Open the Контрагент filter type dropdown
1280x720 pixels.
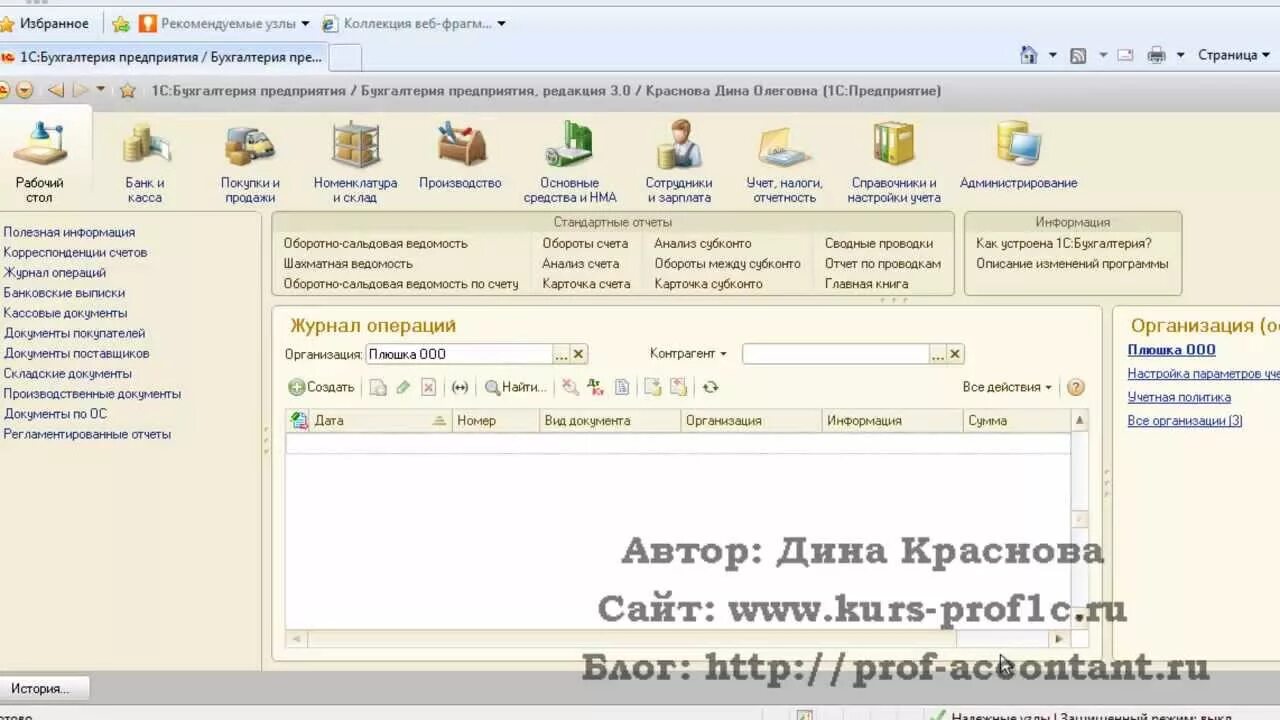click(x=688, y=353)
